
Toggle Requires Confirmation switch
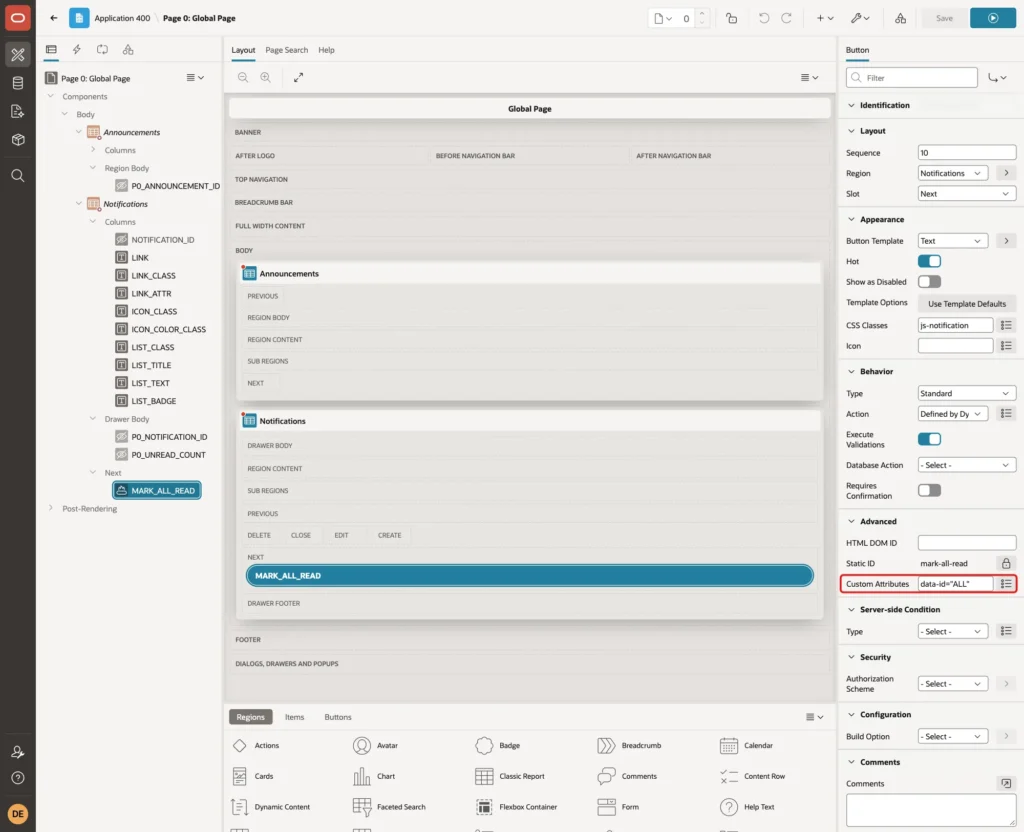929,490
